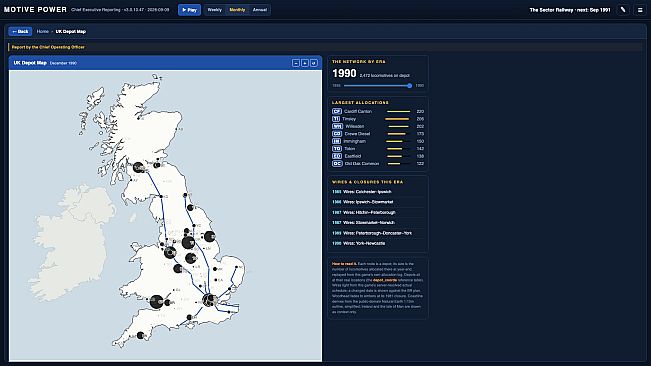The image size is (651, 366).
Task: Click Wires: Hitchin–Peterborough entry
Action: [x=378, y=212]
